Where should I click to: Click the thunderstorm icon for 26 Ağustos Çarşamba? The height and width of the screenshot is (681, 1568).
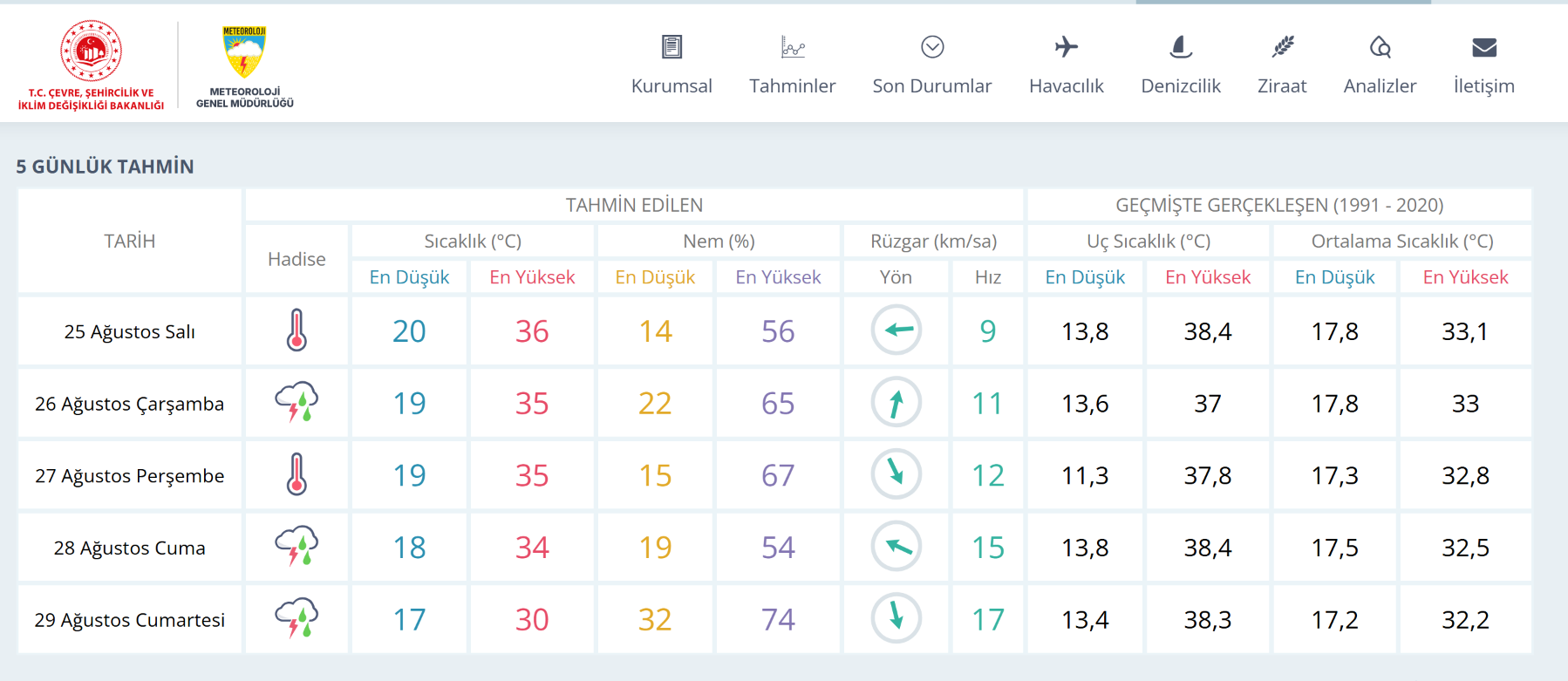coord(297,402)
